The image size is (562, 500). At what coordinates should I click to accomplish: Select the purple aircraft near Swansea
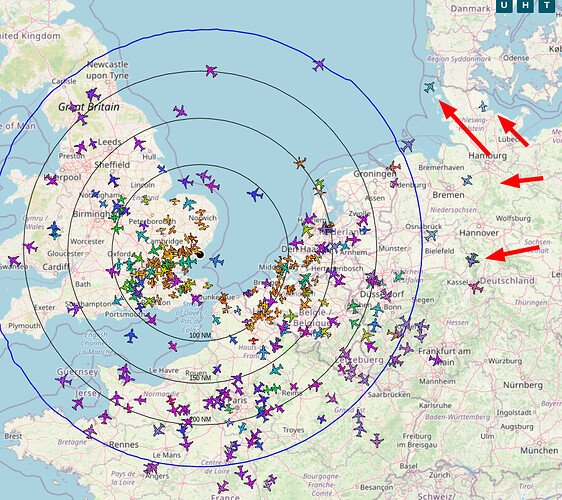click(x=14, y=261)
